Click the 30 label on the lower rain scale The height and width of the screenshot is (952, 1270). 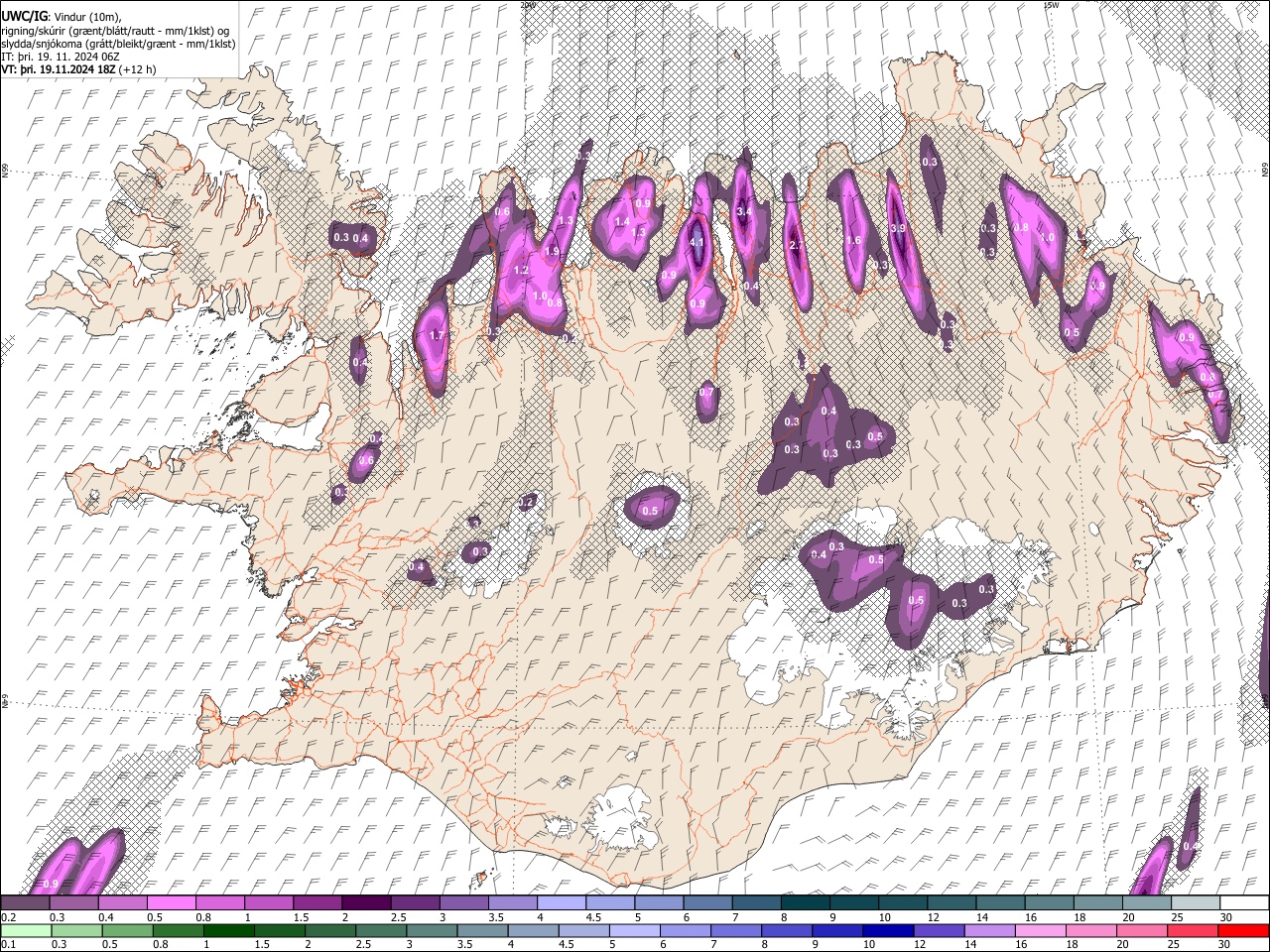pos(1224,944)
